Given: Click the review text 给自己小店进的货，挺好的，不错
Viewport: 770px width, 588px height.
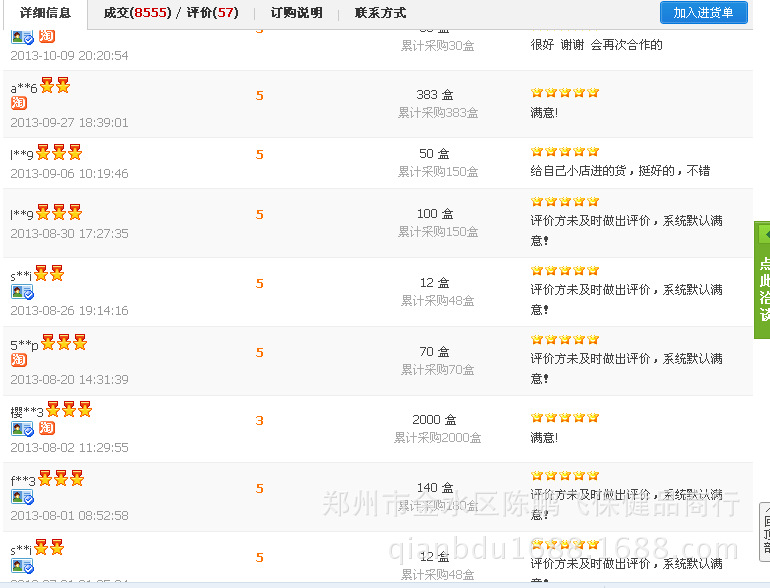Looking at the screenshot, I should click(620, 171).
